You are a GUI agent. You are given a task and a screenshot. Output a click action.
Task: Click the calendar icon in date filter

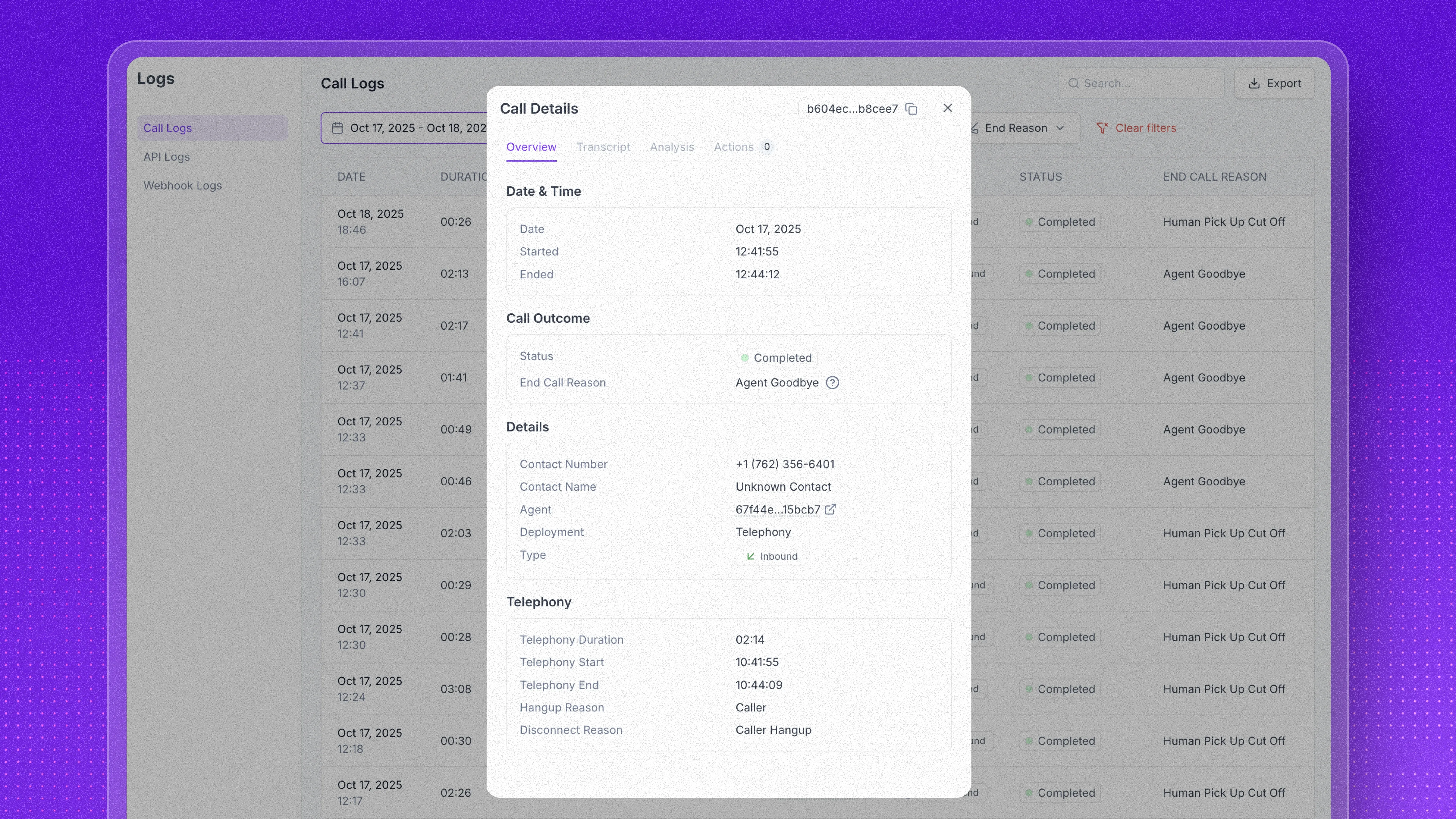pyautogui.click(x=337, y=128)
